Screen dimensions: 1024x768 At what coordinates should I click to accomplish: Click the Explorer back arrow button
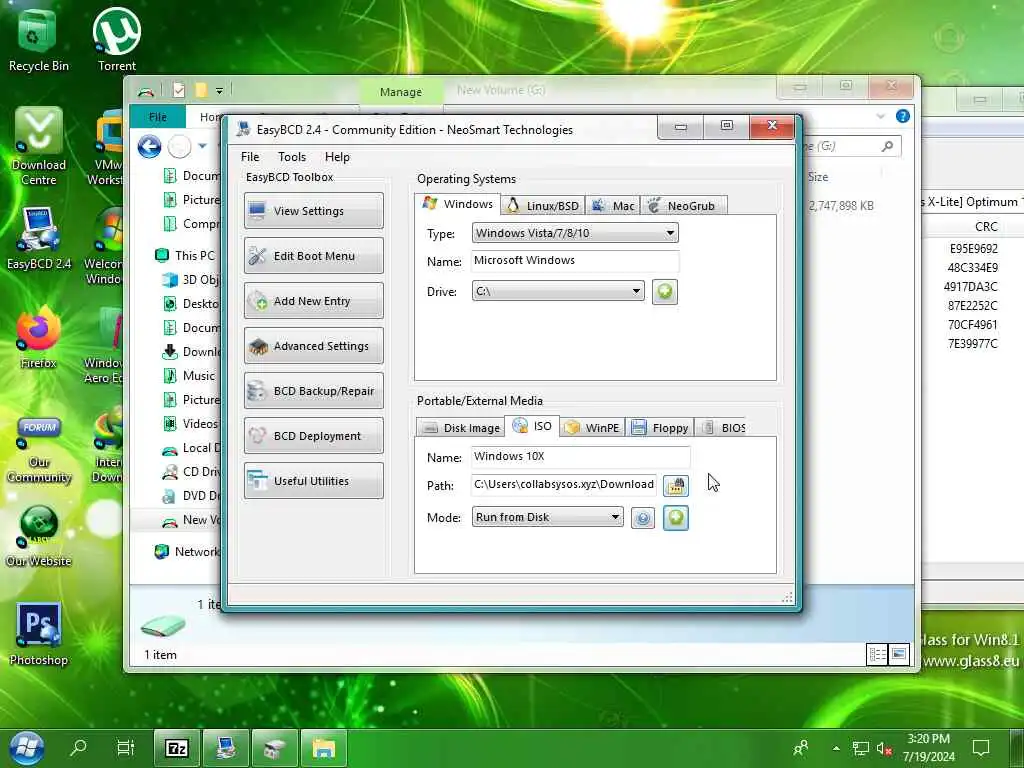click(150, 146)
